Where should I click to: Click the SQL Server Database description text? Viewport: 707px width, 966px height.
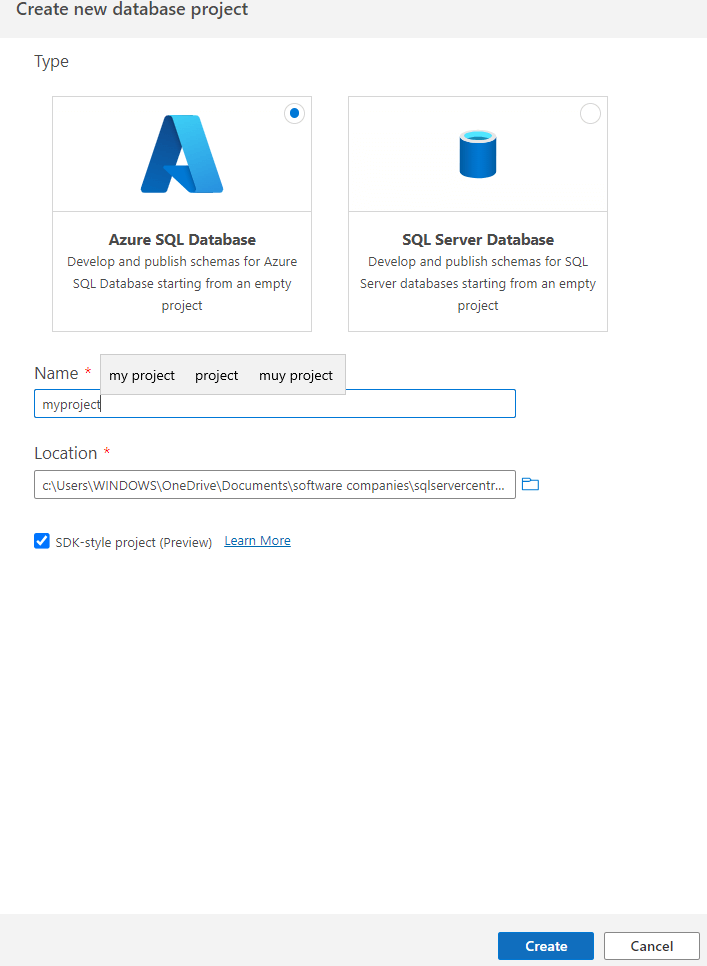coord(478,283)
